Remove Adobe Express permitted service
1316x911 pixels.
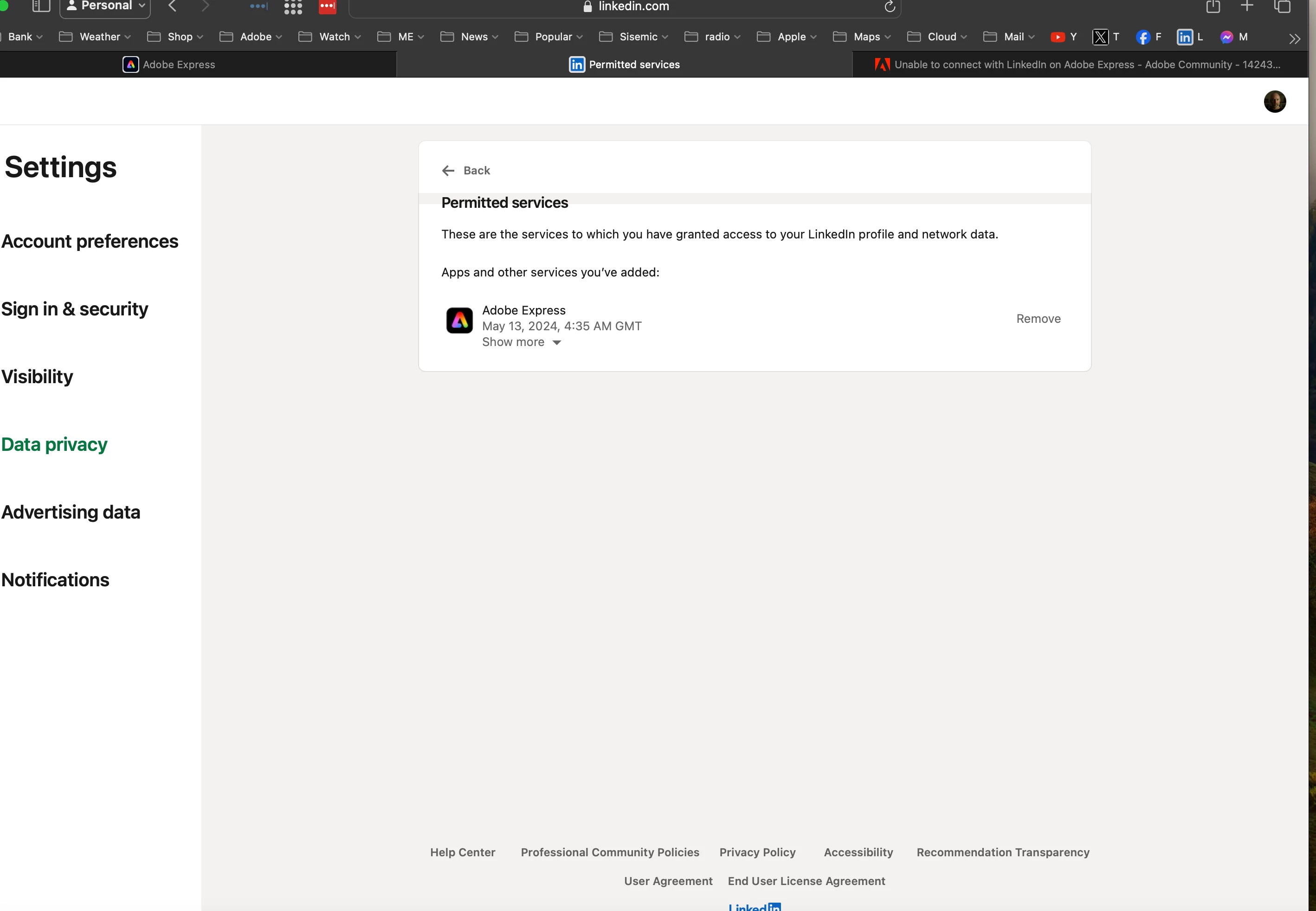coord(1038,319)
